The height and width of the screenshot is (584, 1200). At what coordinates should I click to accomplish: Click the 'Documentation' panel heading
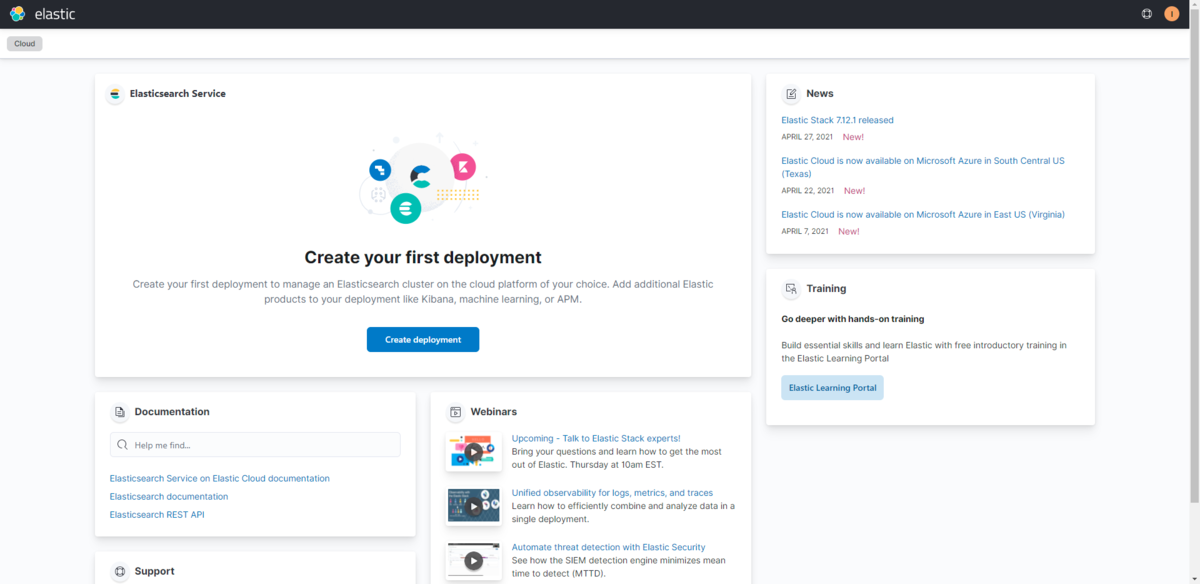(172, 412)
